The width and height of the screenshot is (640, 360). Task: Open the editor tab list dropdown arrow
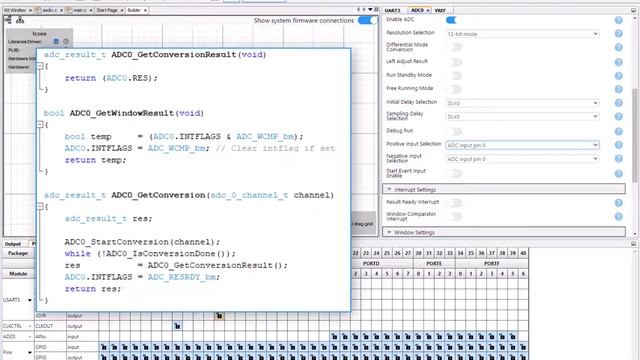[x=370, y=9]
